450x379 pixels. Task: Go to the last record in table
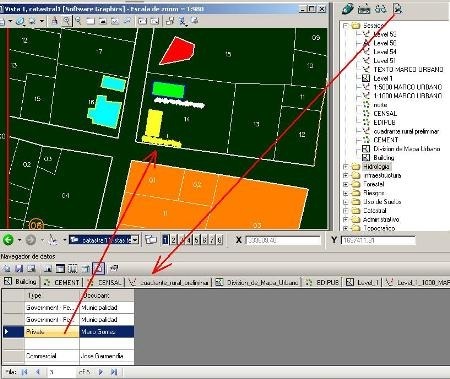[114, 372]
